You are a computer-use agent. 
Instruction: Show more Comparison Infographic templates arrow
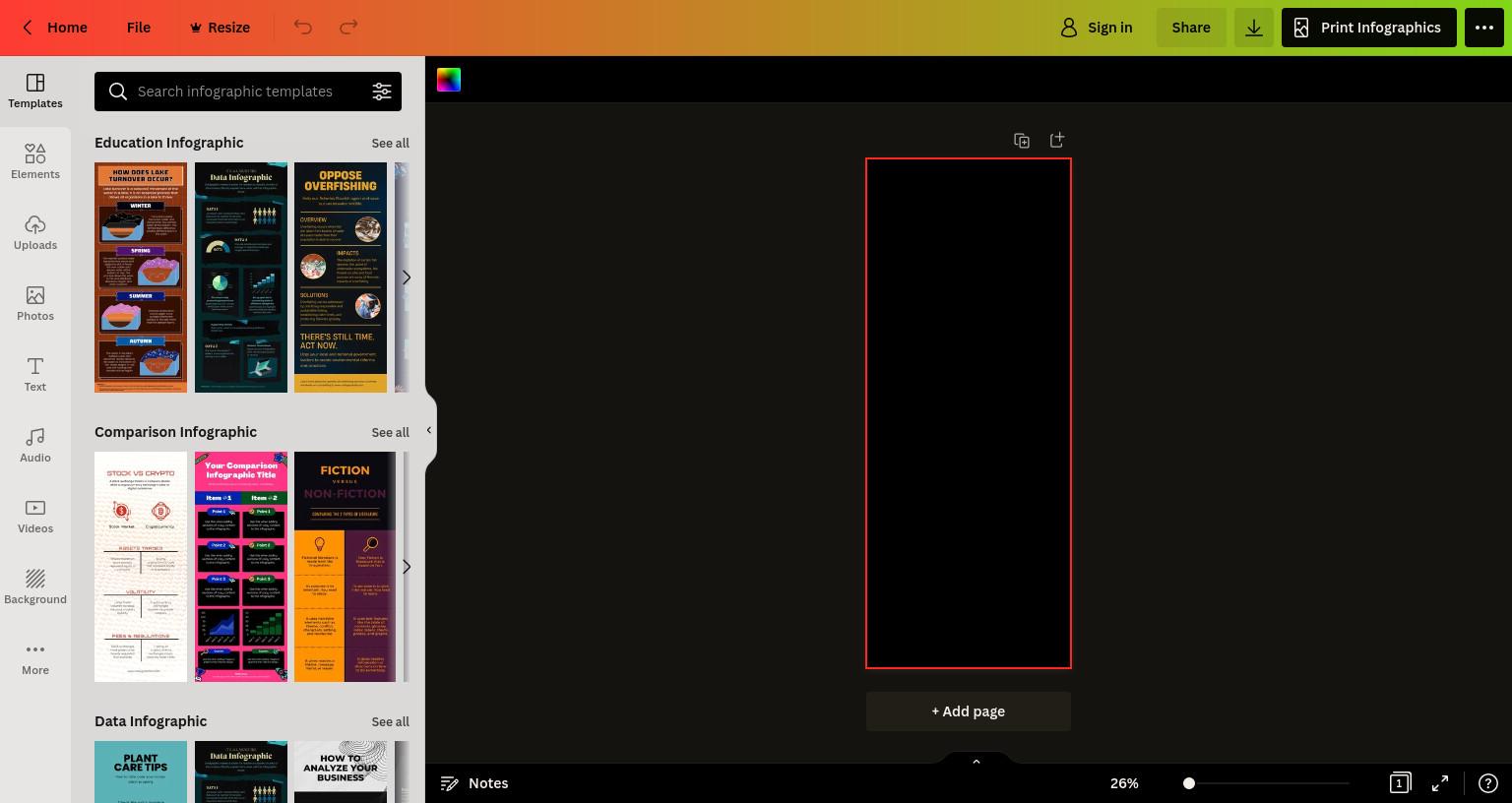(406, 567)
